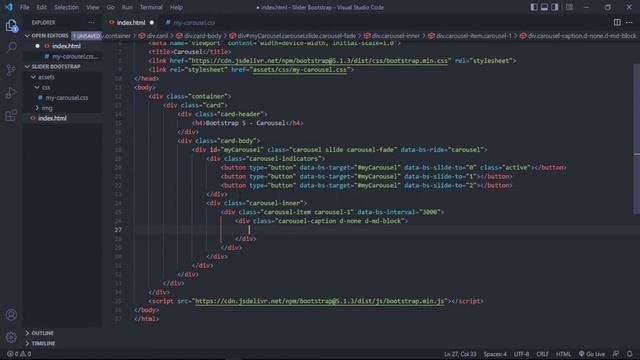Split the editor to the right

[x=617, y=22]
